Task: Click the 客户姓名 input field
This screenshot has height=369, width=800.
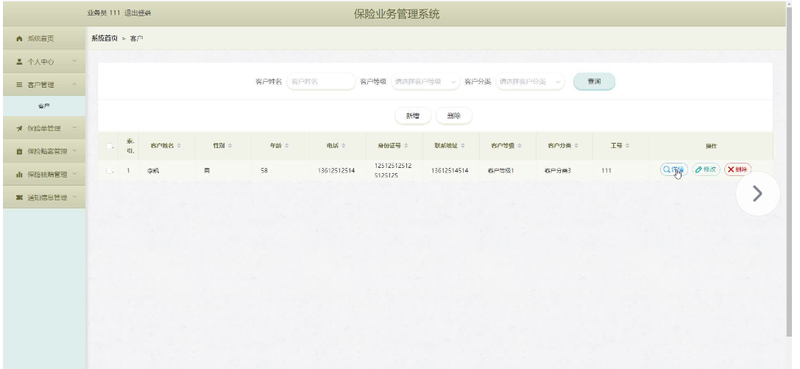Action: tap(321, 81)
